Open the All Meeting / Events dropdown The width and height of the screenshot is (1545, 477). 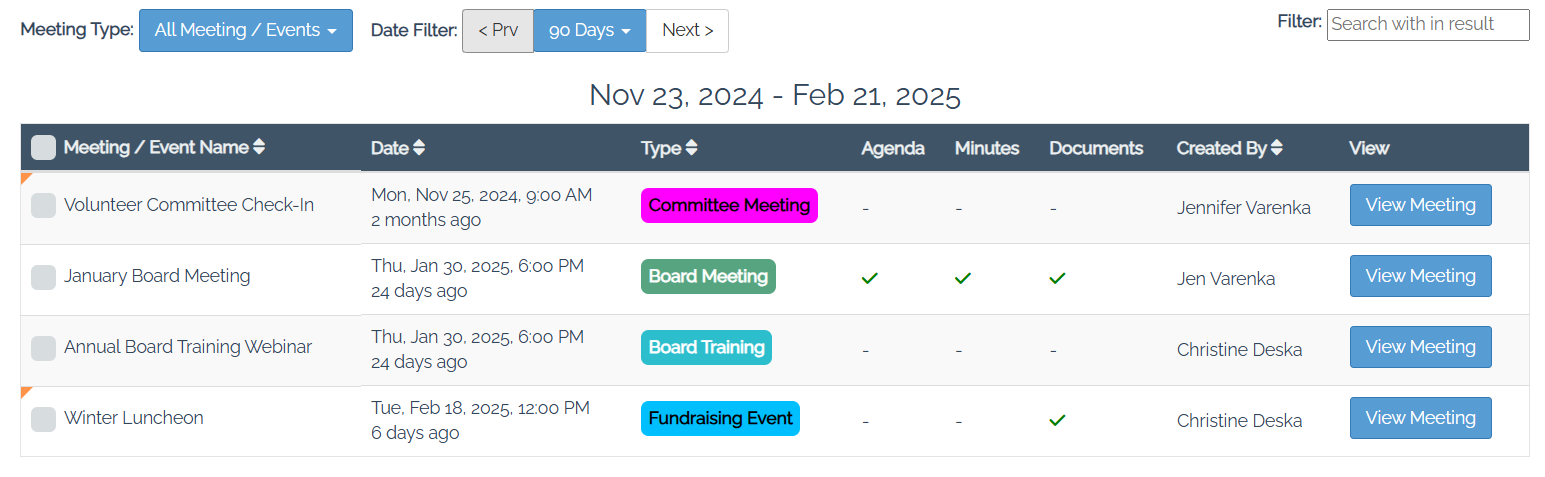click(x=246, y=30)
